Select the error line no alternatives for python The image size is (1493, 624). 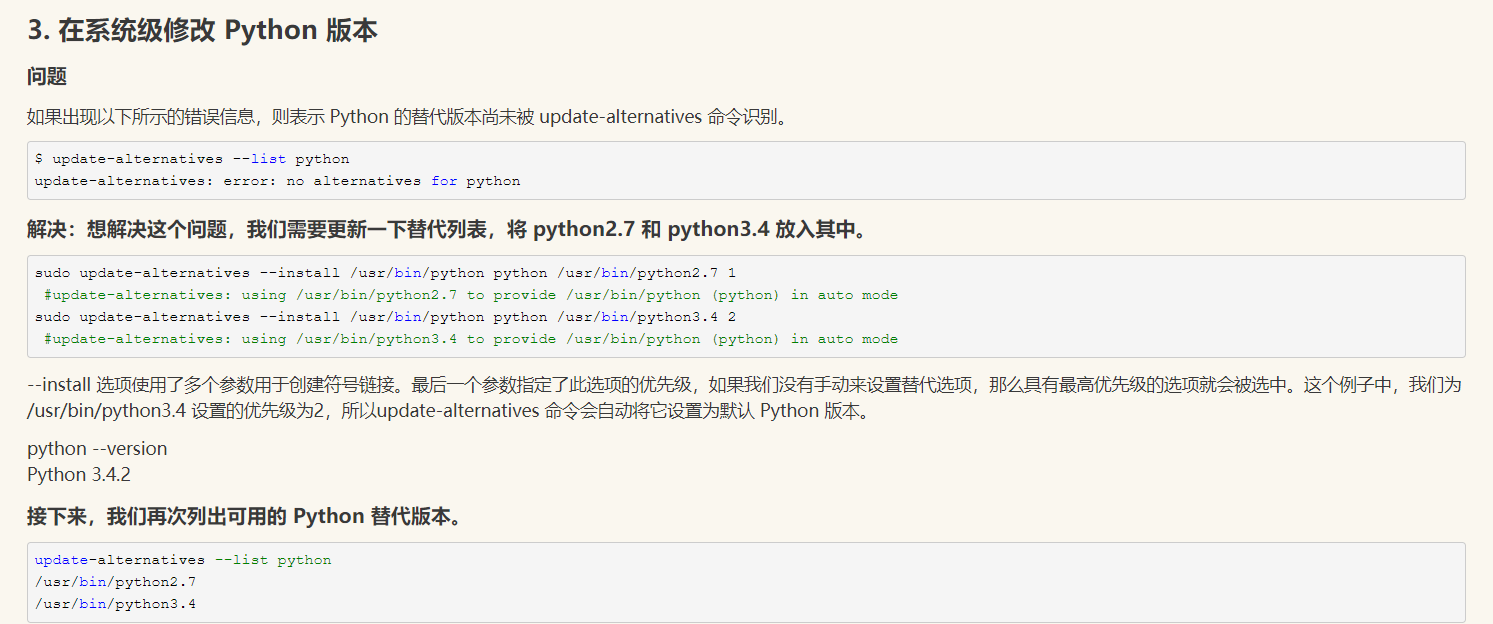click(278, 180)
